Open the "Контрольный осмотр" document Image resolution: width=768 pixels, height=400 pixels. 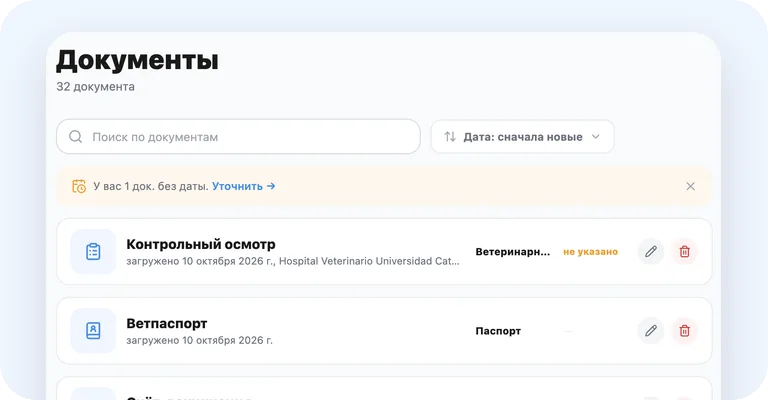point(201,244)
